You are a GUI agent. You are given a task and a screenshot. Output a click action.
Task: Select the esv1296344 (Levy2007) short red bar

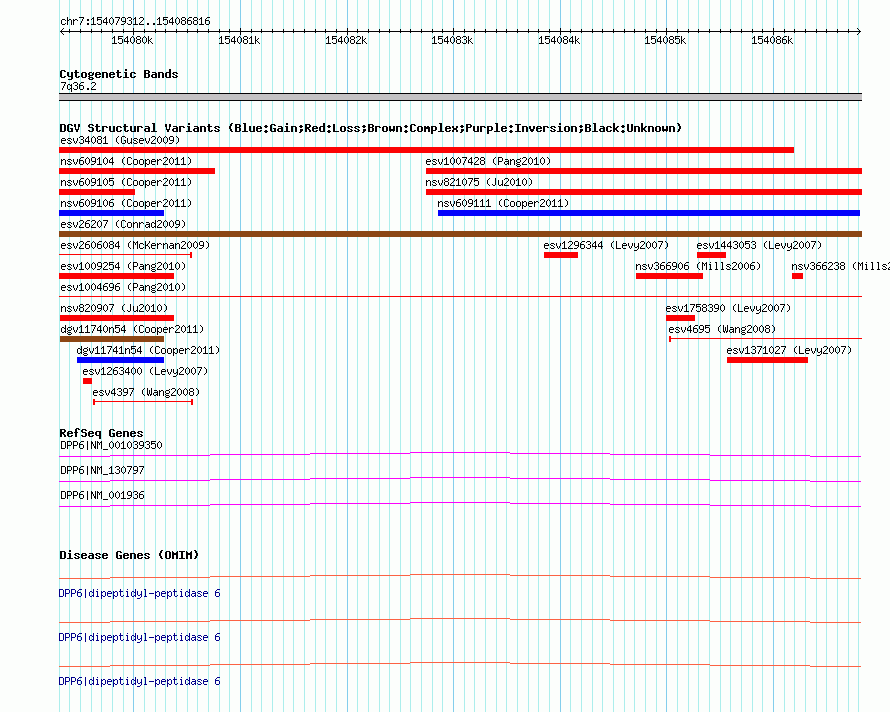click(x=561, y=255)
